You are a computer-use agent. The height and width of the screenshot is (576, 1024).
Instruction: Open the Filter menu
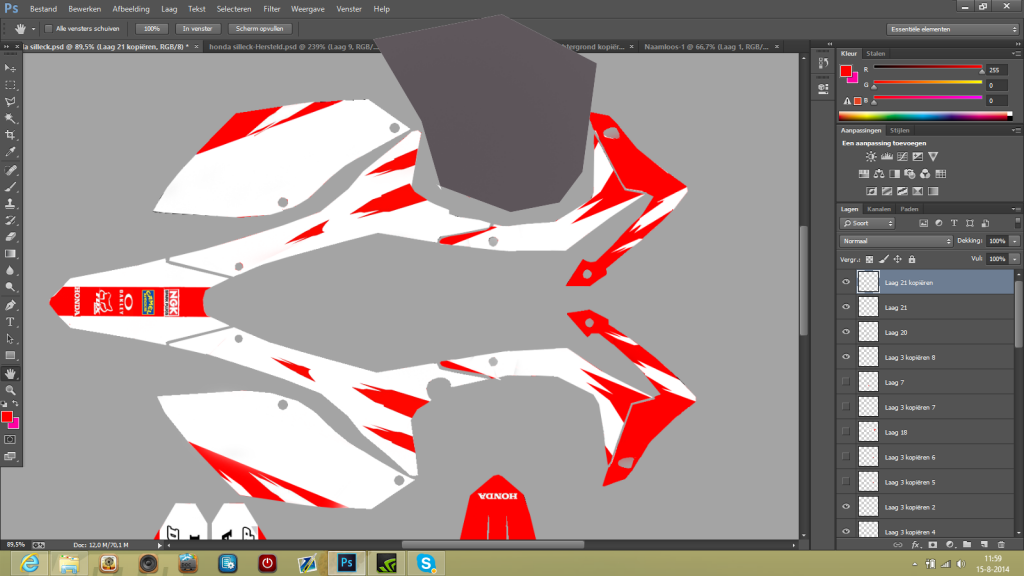[x=271, y=9]
